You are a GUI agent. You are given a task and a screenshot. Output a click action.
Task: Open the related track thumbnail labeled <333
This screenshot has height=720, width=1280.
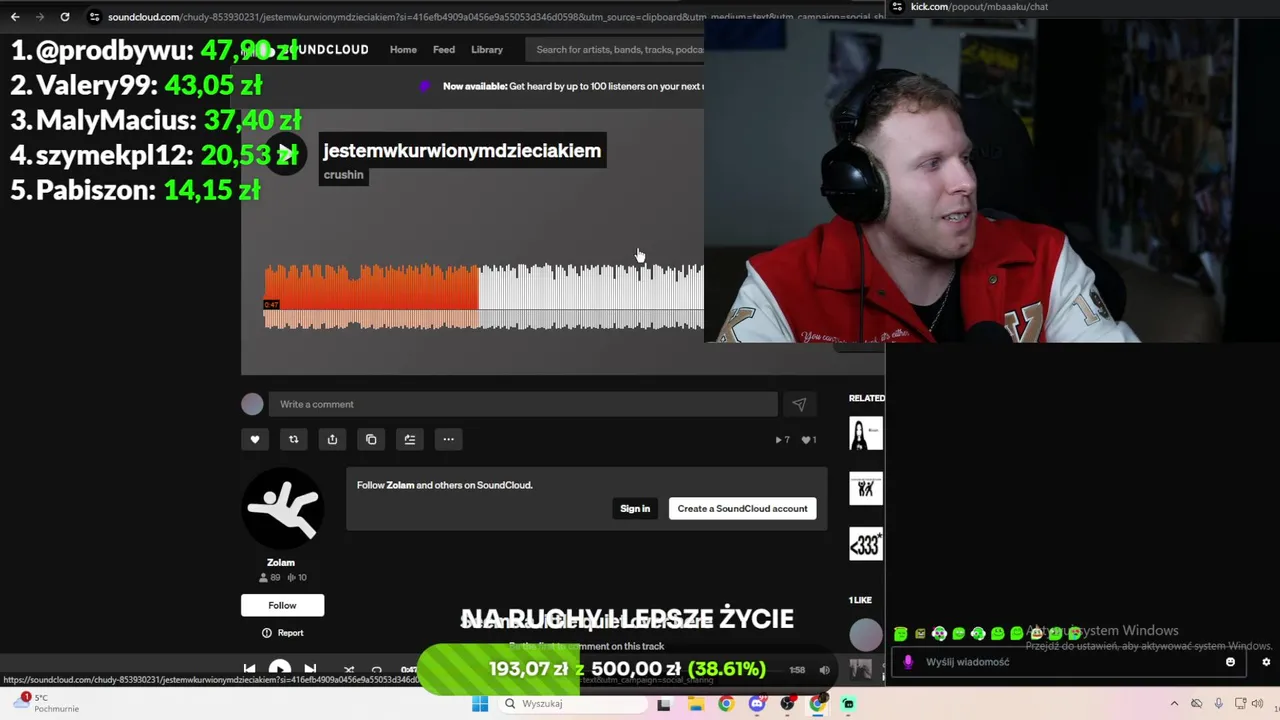click(866, 544)
